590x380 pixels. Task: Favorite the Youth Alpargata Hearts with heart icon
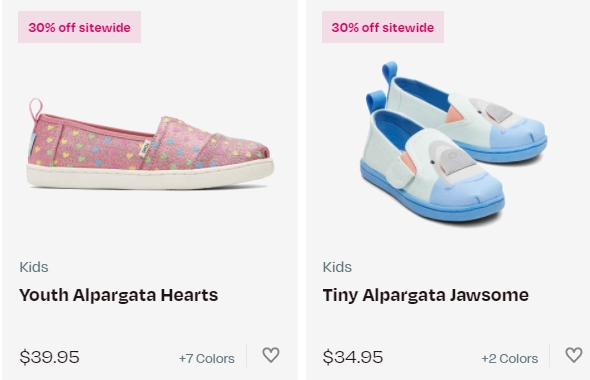(x=271, y=355)
